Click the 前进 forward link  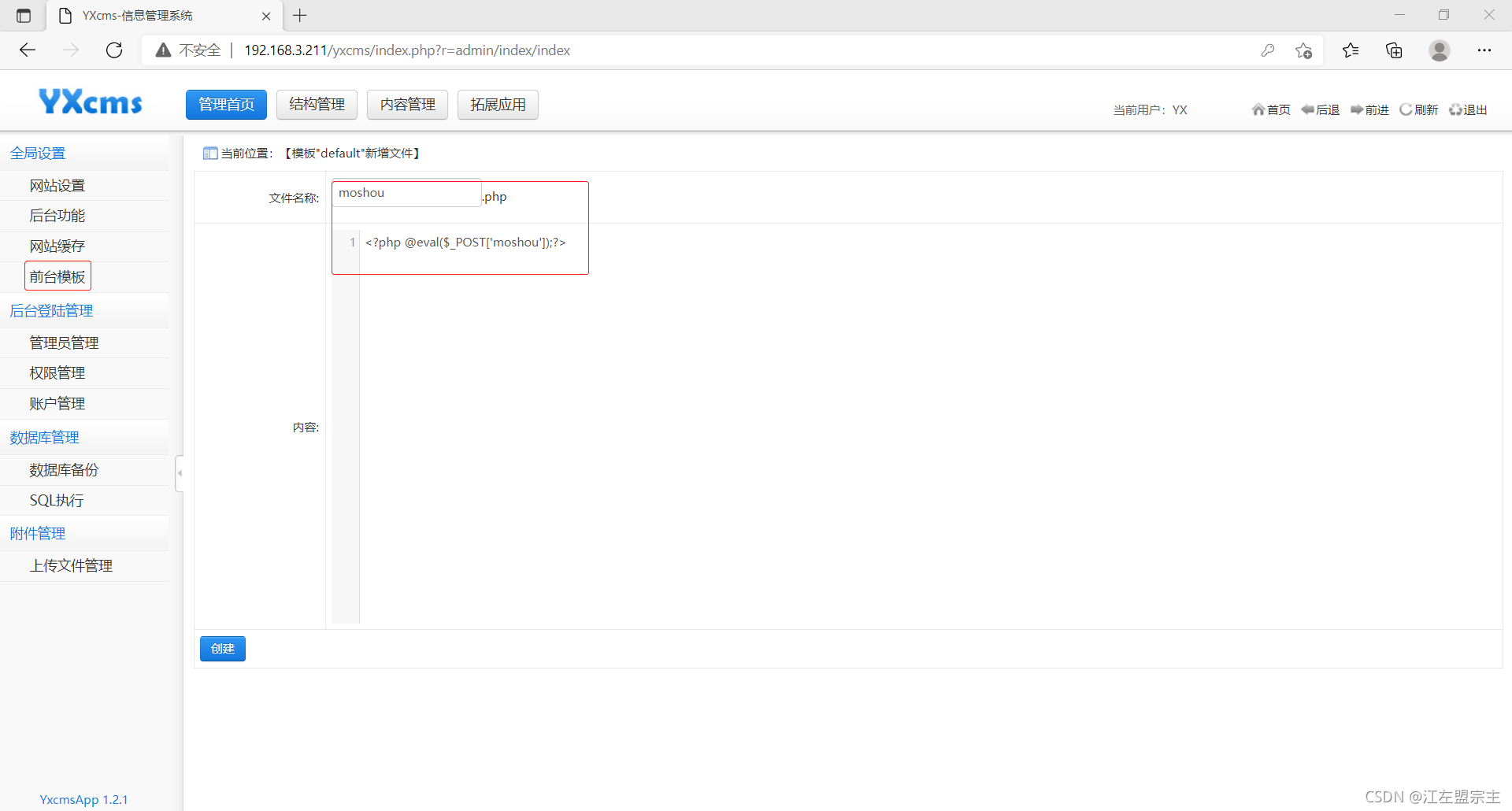pyautogui.click(x=1369, y=109)
